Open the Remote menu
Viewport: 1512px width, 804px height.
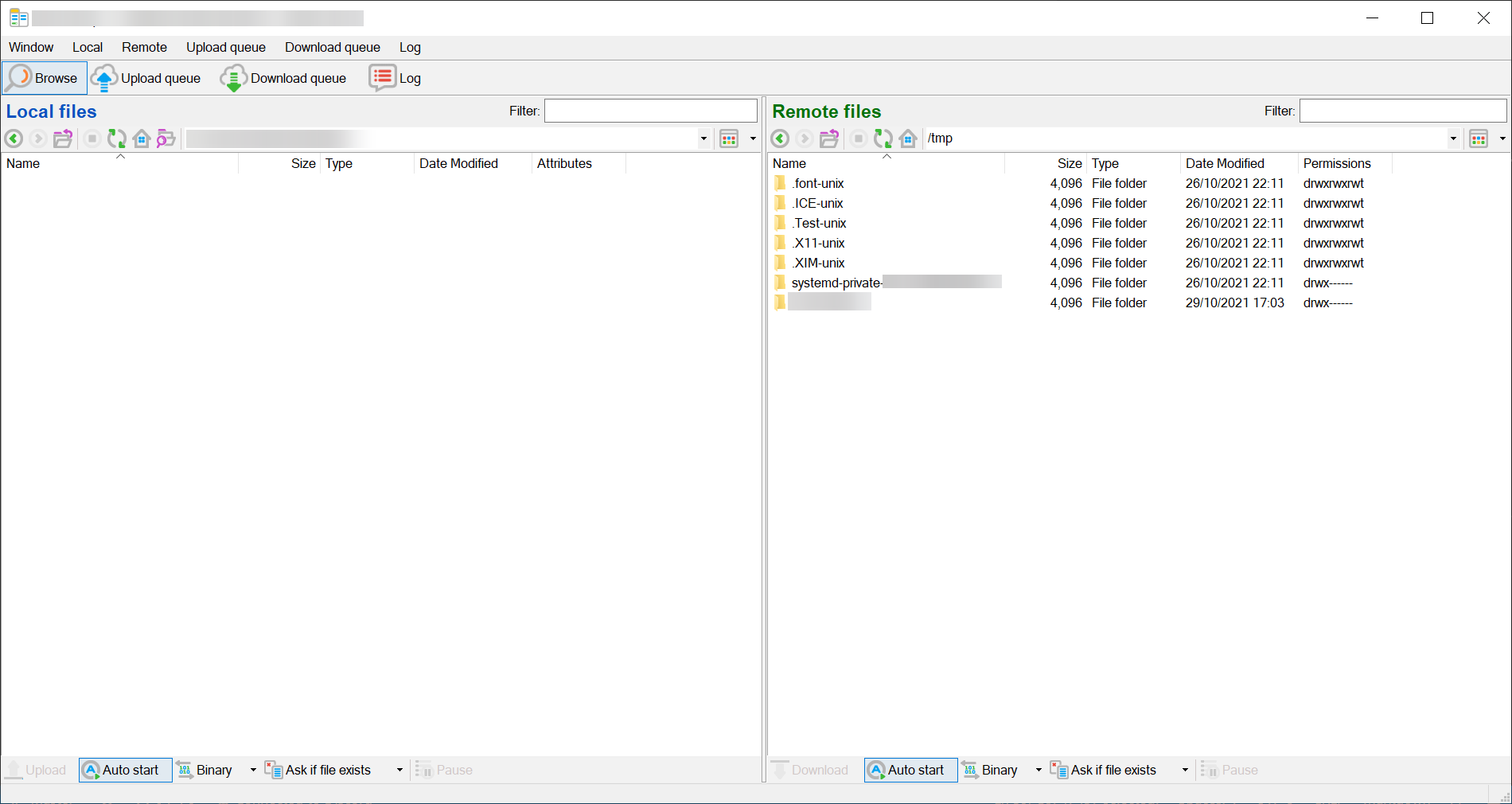pyautogui.click(x=144, y=47)
